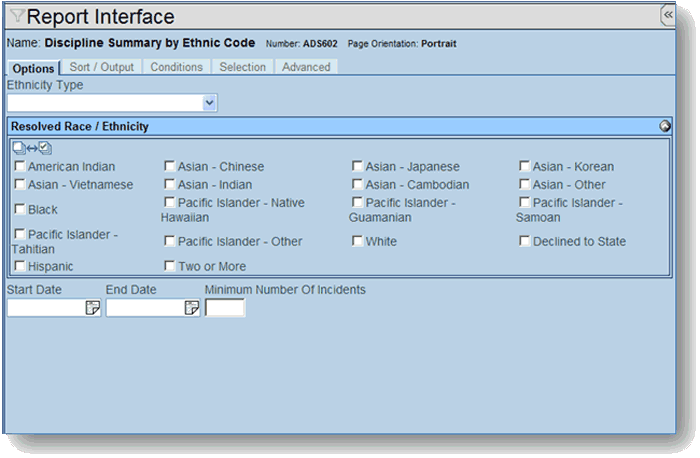Check the Hispanic checkbox
This screenshot has height=458, width=700.
tap(20, 266)
